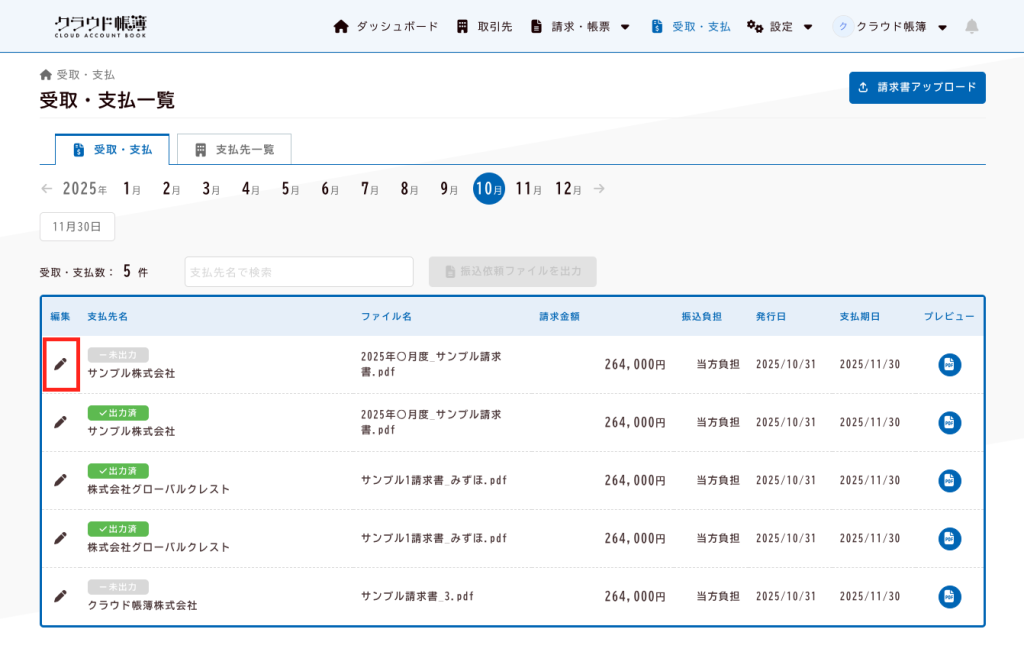The image size is (1024, 655).
Task: Edit the first サンプル株式会社 row with pencil icon
Action: pyautogui.click(x=60, y=364)
